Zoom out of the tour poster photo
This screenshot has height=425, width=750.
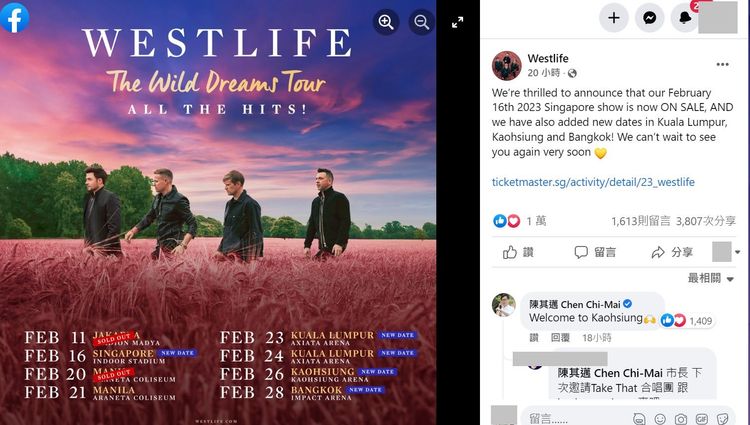(421, 22)
